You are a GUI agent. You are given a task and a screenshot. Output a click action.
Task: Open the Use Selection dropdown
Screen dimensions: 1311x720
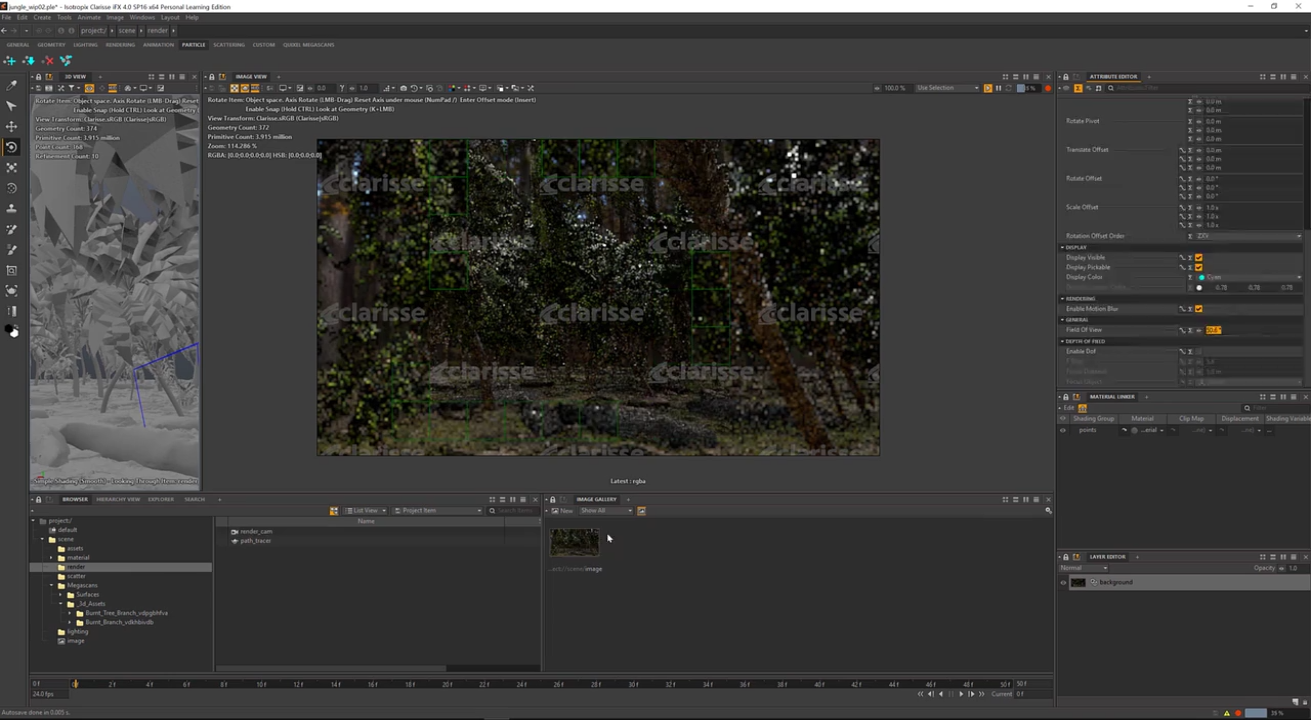pyautogui.click(x=946, y=88)
